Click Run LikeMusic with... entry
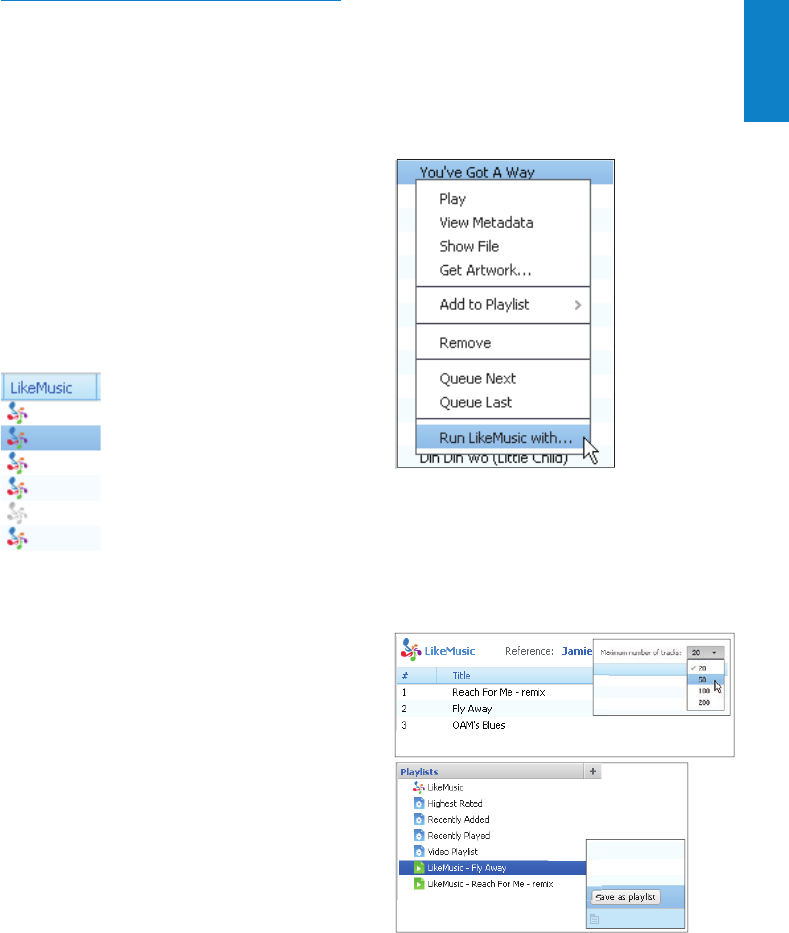Screen dimensions: 789x933 503,438
